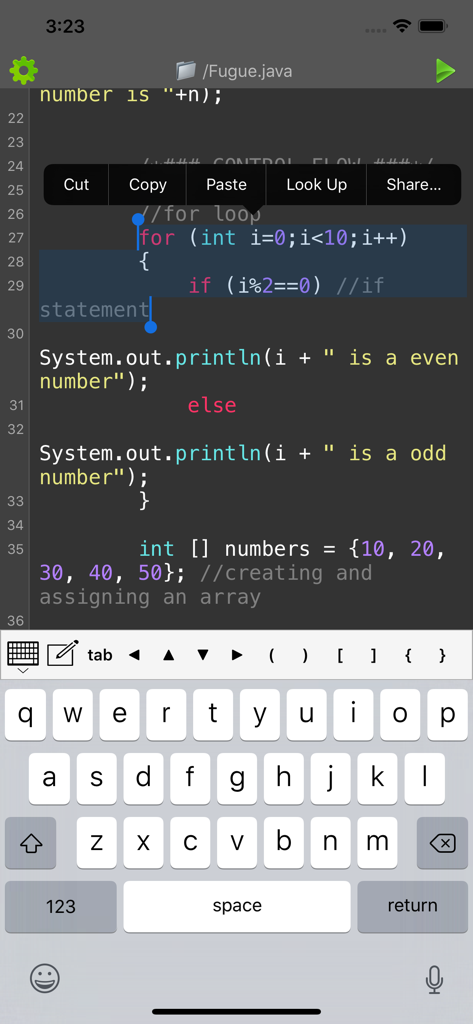Start dictation with the microphone icon
The image size is (473, 1024).
[x=434, y=979]
